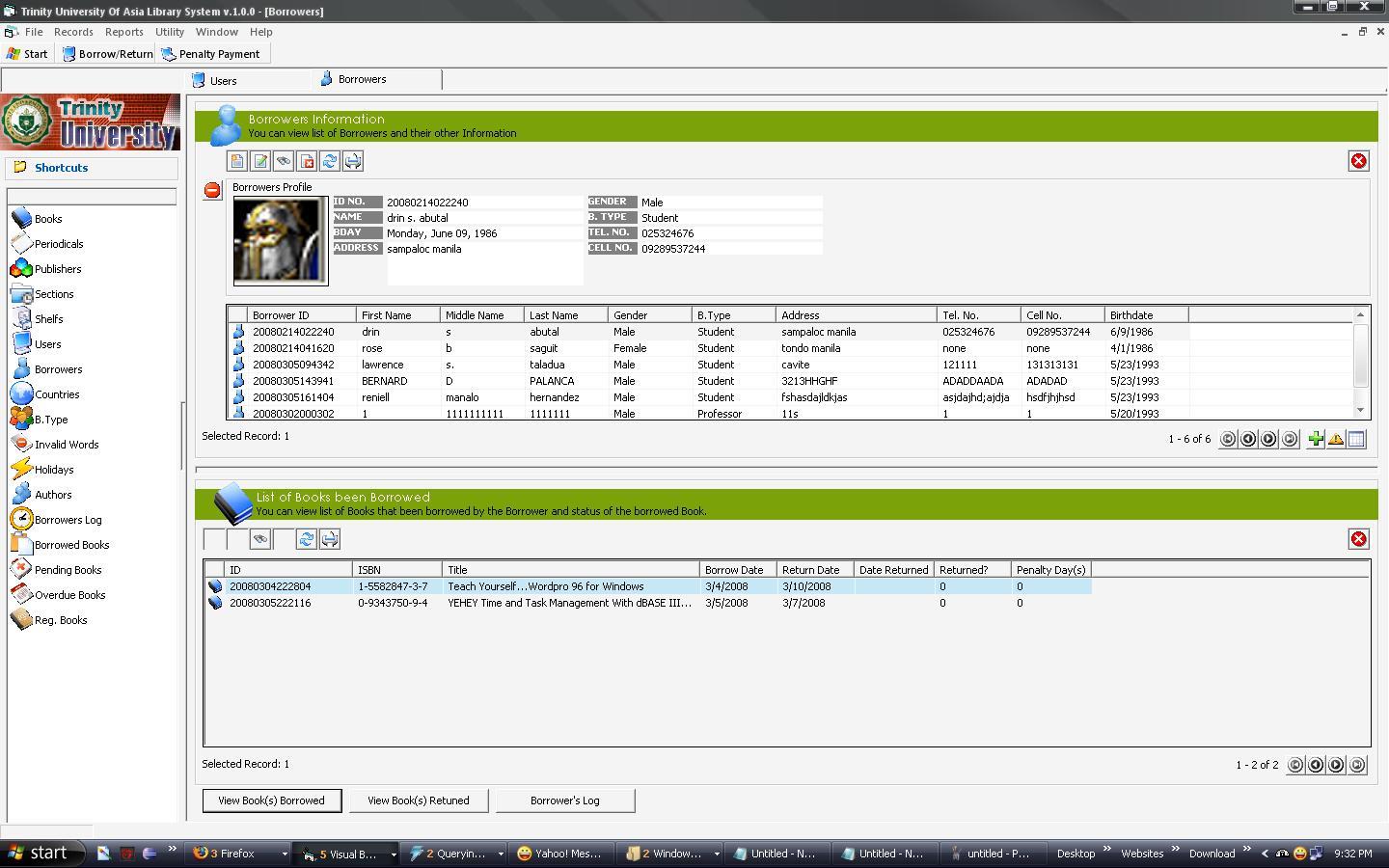
Task: Click the Edit borrower record icon
Action: click(260, 161)
